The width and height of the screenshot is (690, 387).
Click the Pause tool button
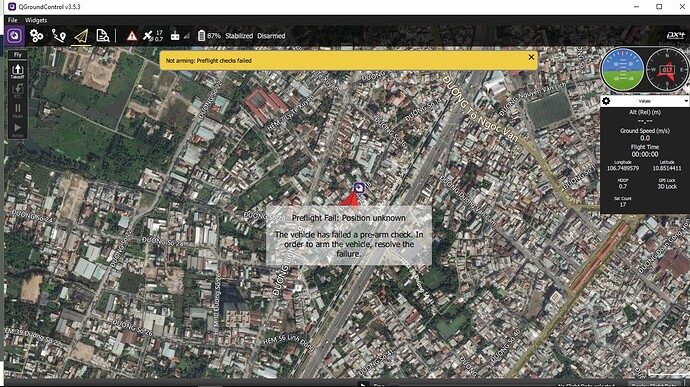point(18,111)
